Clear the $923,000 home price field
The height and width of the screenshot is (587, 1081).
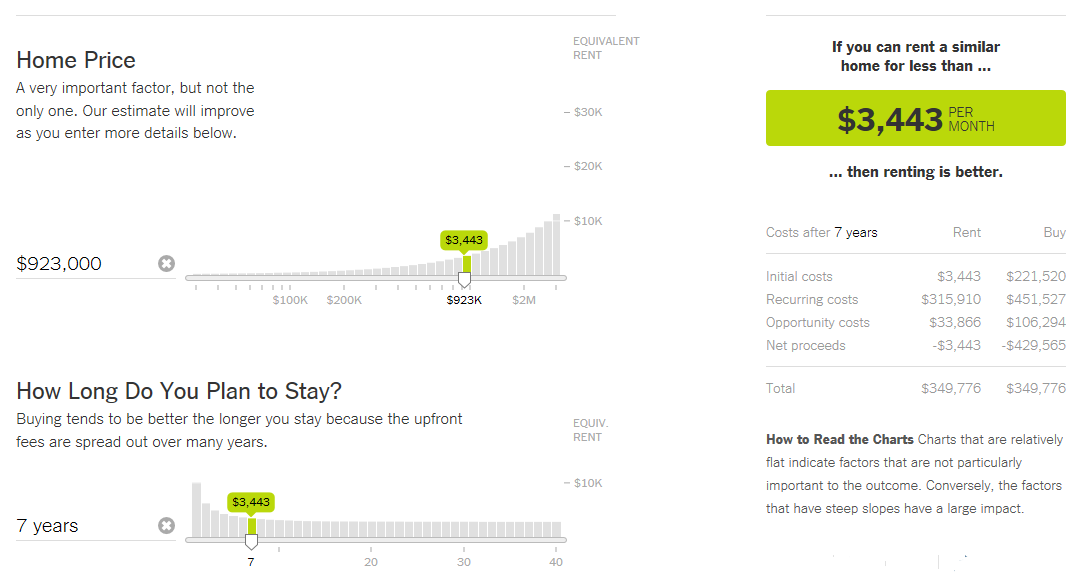[166, 263]
